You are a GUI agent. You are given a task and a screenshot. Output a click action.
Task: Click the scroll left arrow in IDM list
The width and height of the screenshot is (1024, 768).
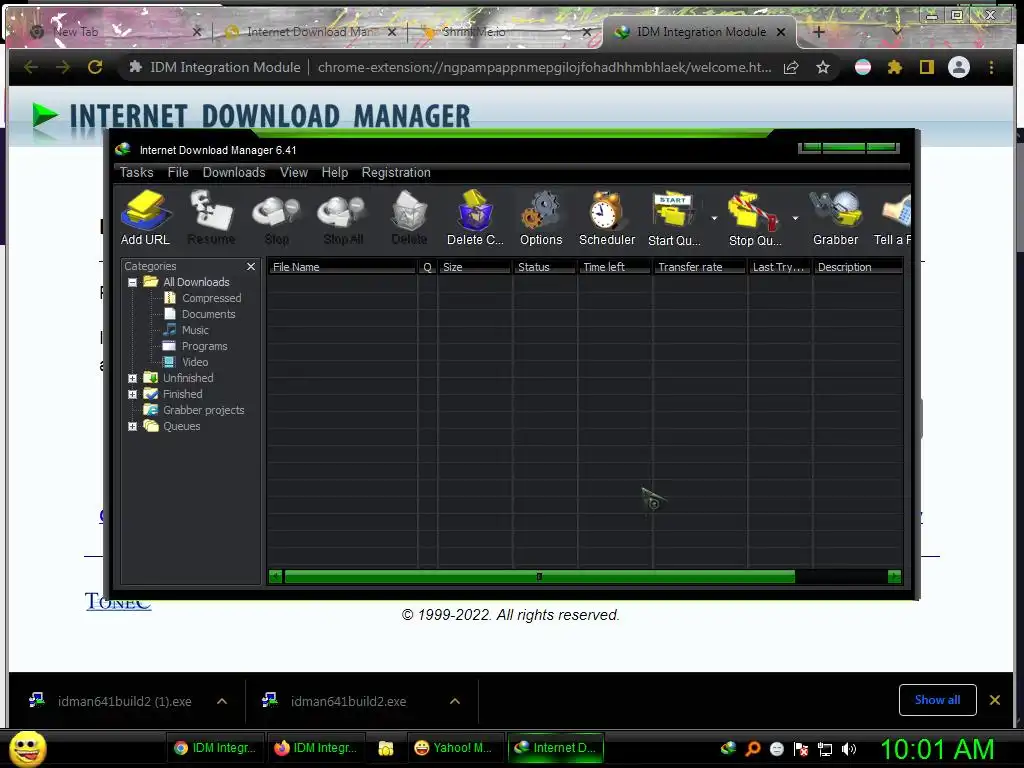pyautogui.click(x=276, y=577)
